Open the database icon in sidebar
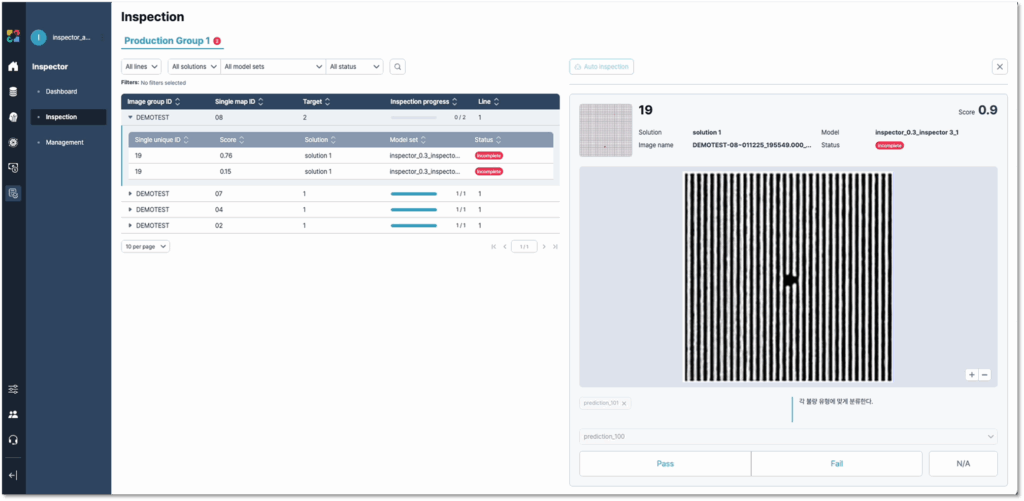This screenshot has height=501, width=1024. coord(13,92)
